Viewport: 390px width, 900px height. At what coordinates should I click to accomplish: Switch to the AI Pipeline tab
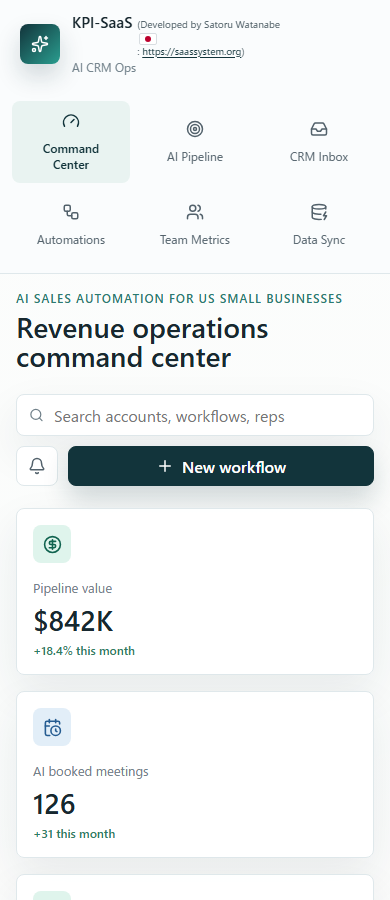click(x=195, y=142)
